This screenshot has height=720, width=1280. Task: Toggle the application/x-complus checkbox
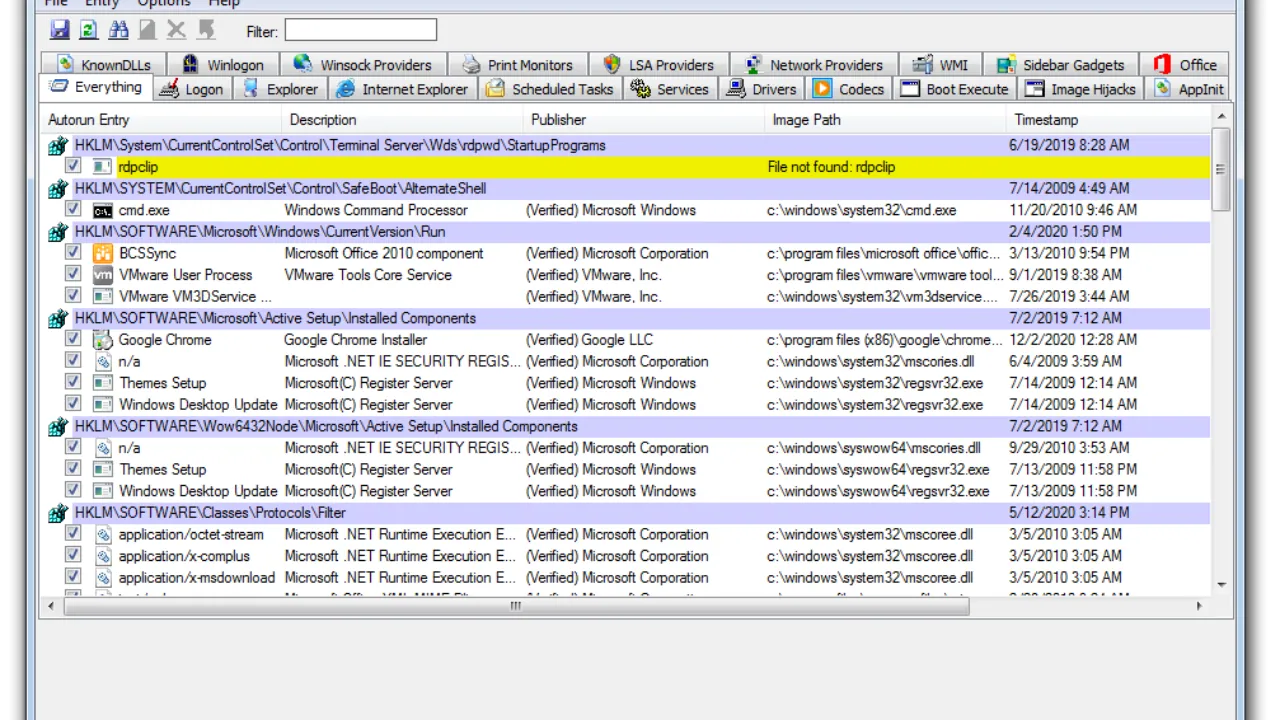tap(73, 555)
